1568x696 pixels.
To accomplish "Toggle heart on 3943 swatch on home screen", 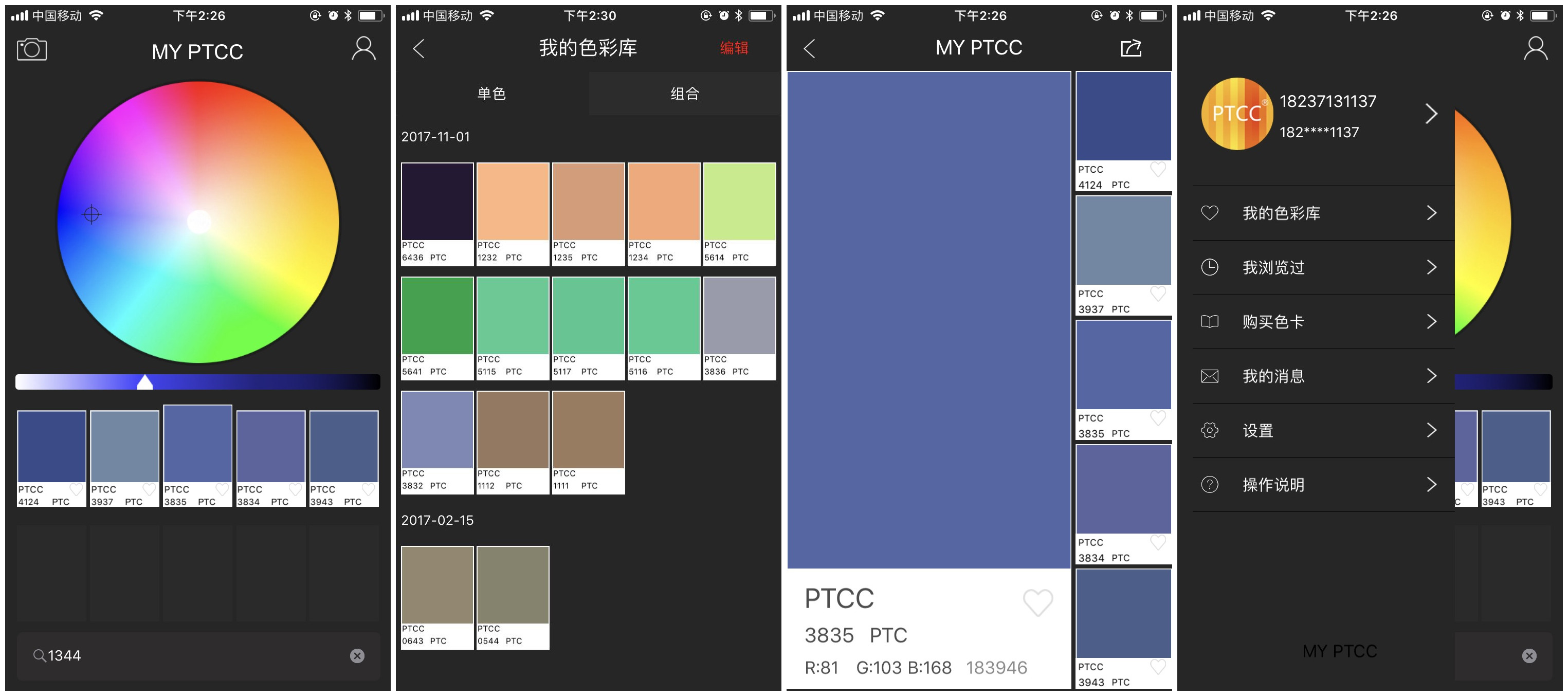I will click(x=368, y=489).
